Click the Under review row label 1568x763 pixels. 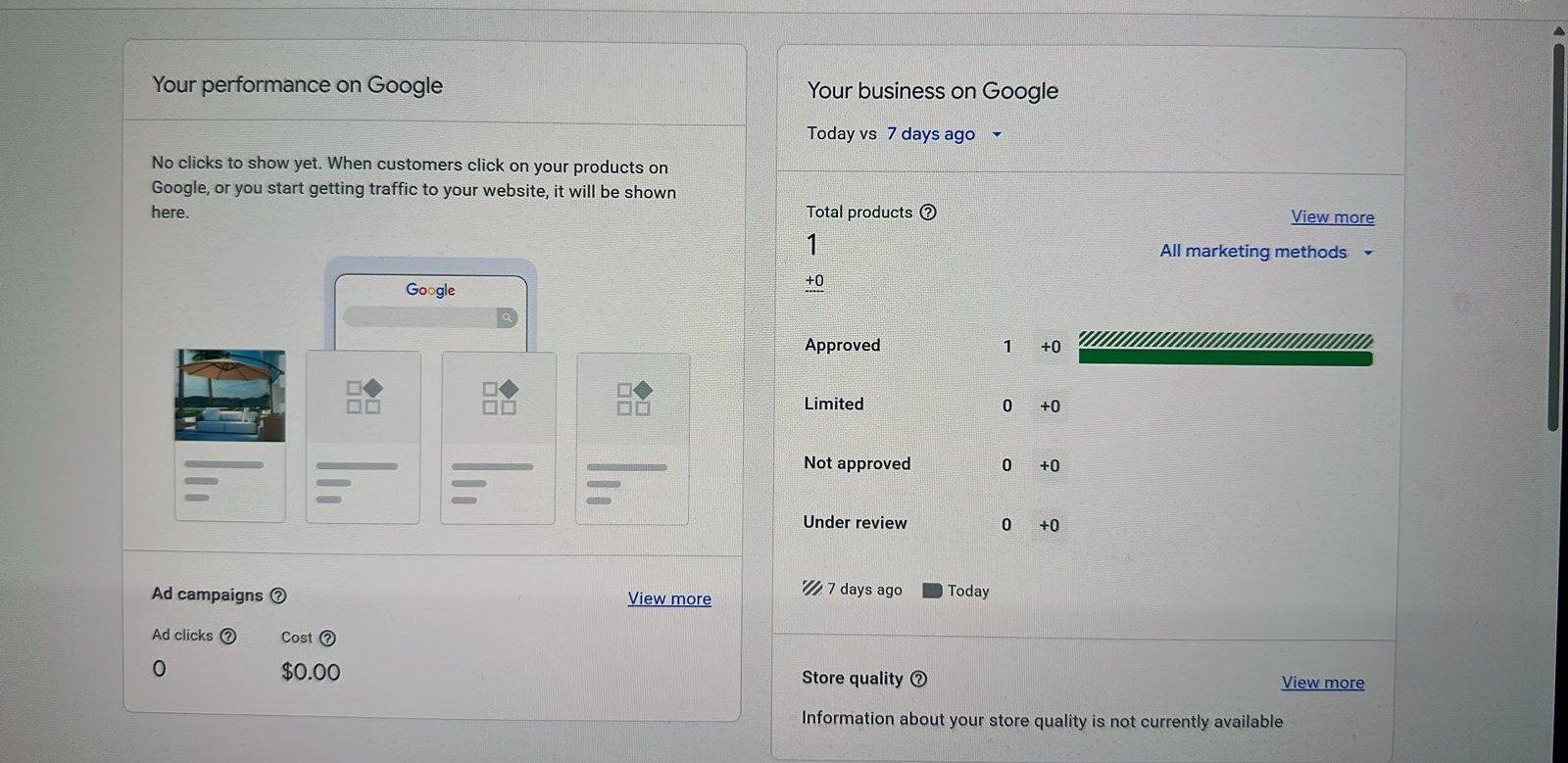[855, 523]
